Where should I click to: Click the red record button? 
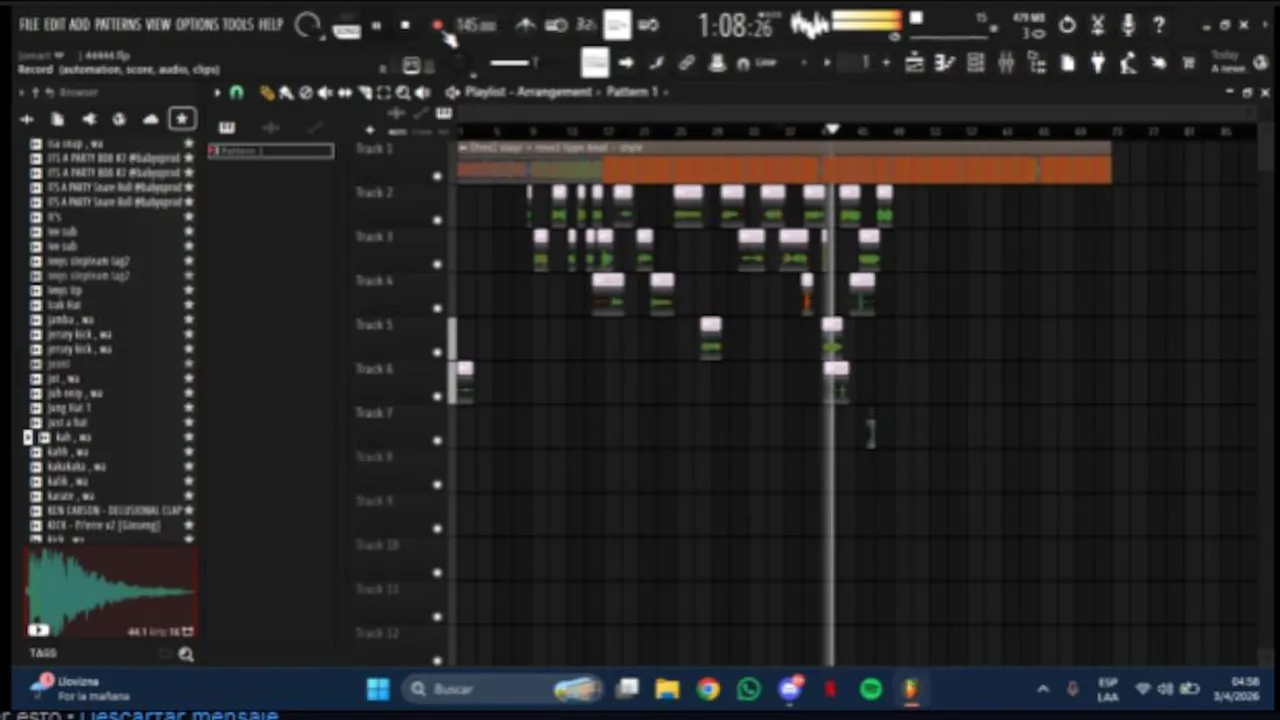437,26
